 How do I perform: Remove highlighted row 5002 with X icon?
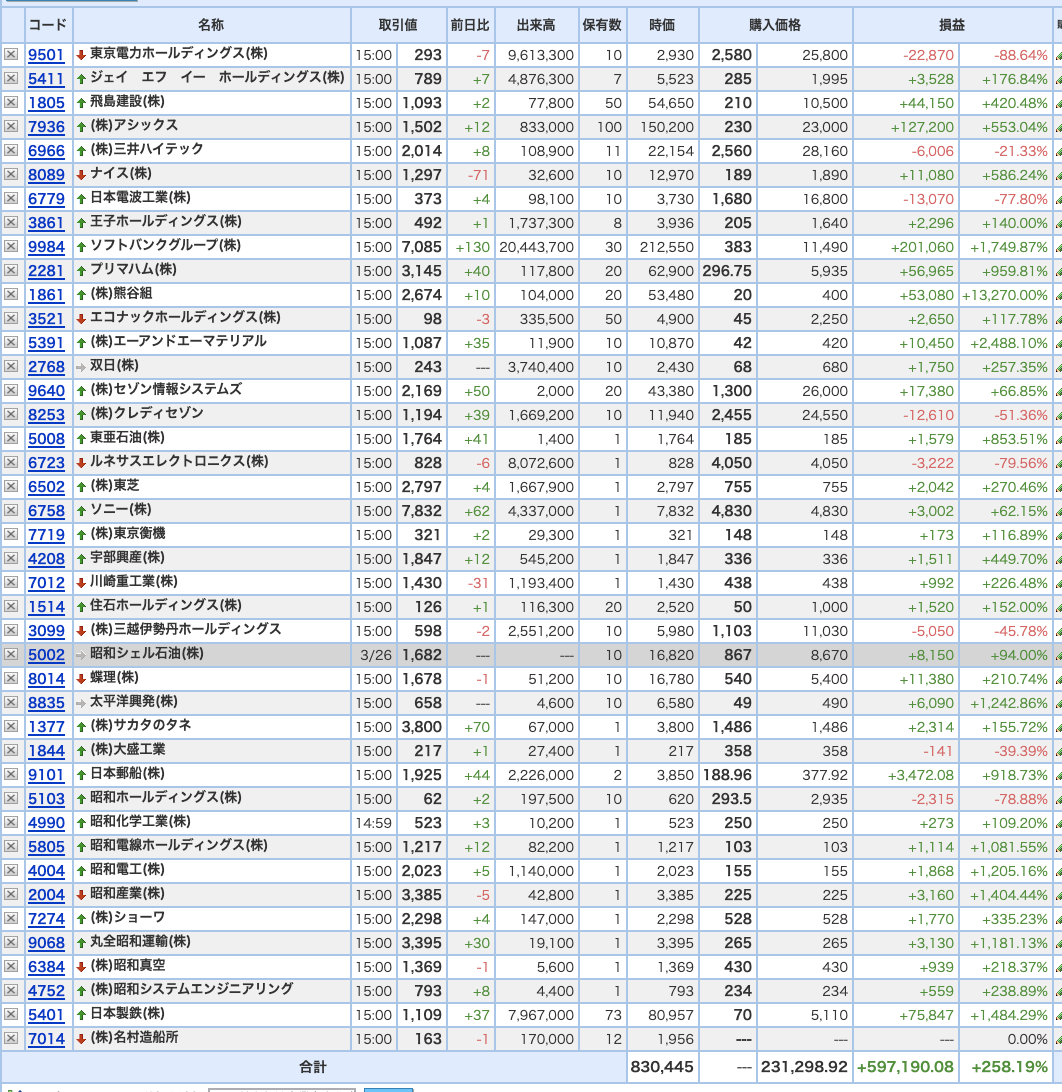10,655
